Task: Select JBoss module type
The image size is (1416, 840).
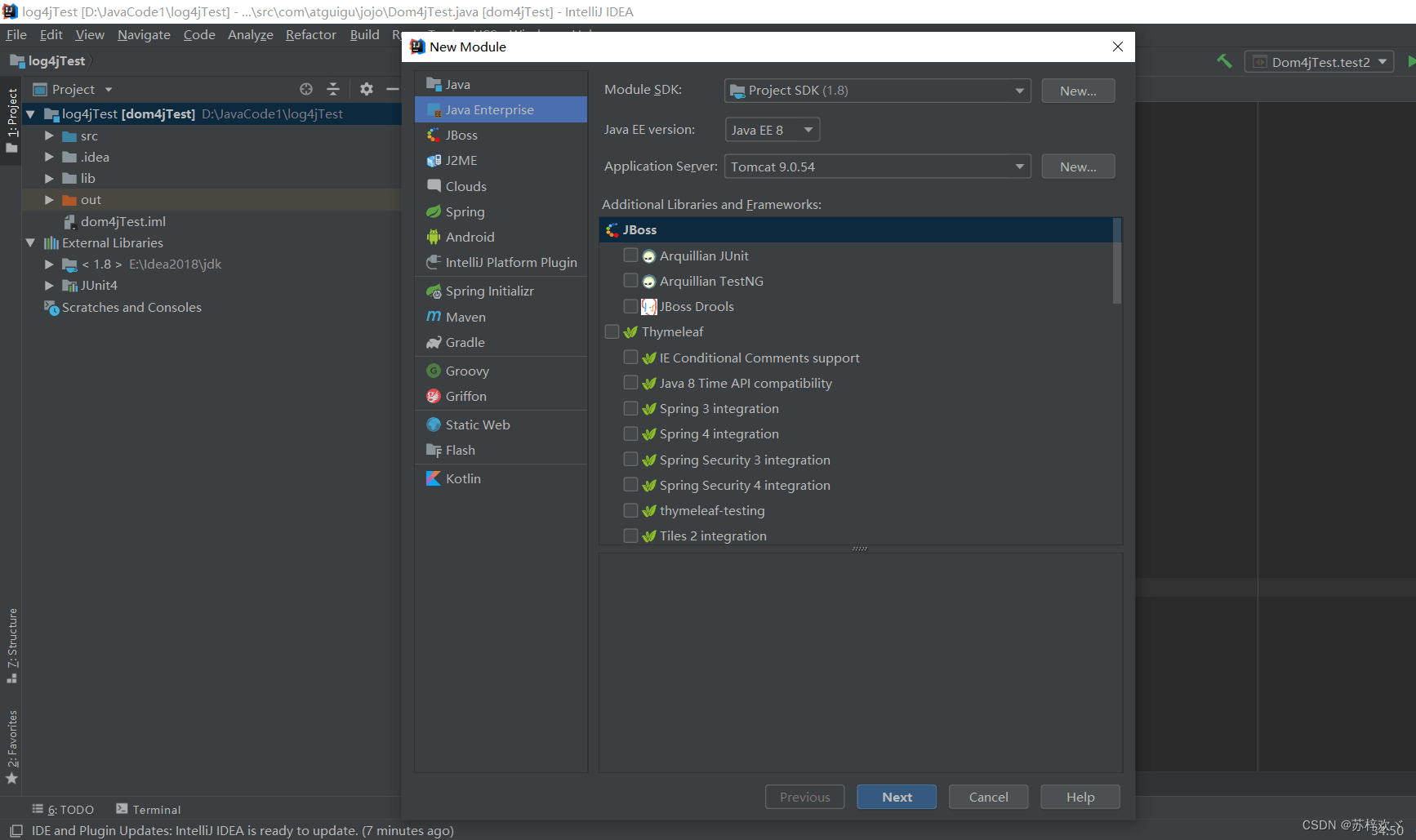Action: (501, 135)
